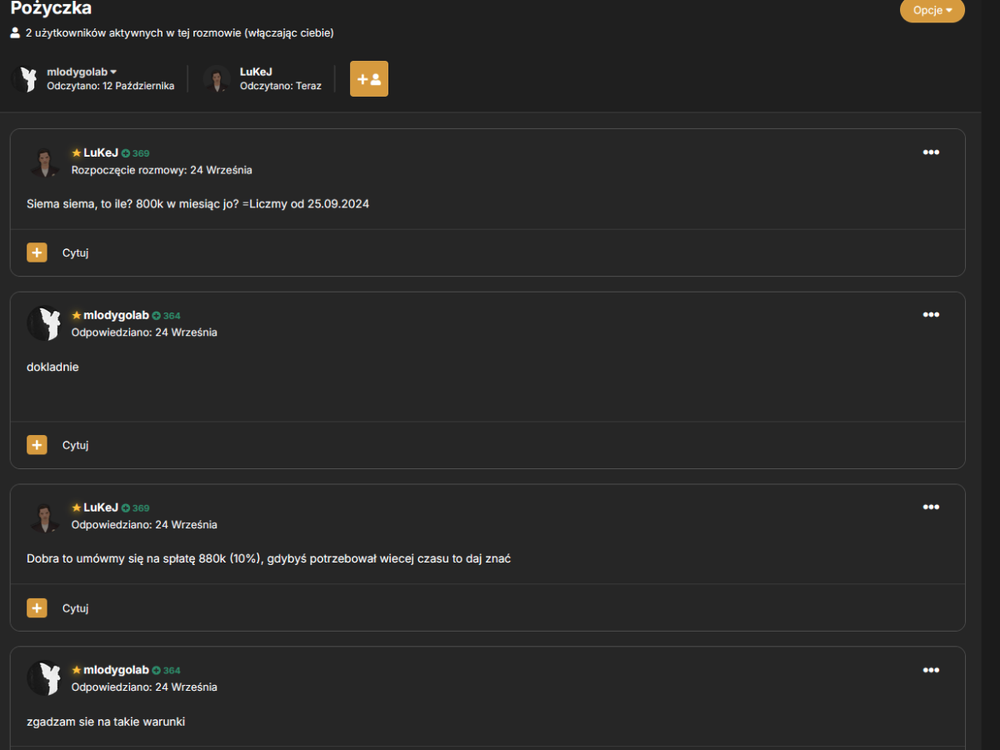Click the add participant icon button
1000x750 pixels.
[369, 79]
